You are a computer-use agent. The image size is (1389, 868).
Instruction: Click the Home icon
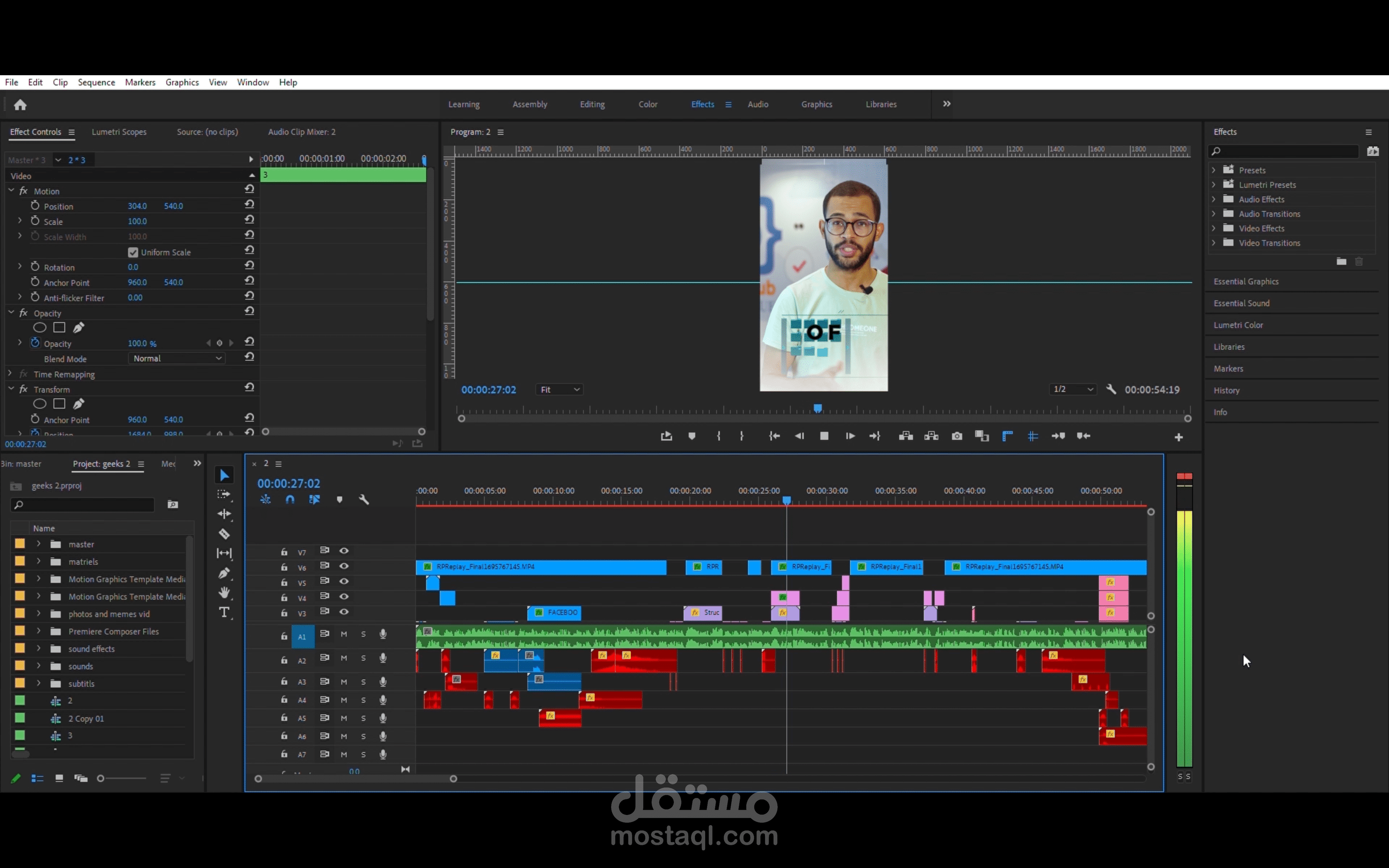coord(20,105)
